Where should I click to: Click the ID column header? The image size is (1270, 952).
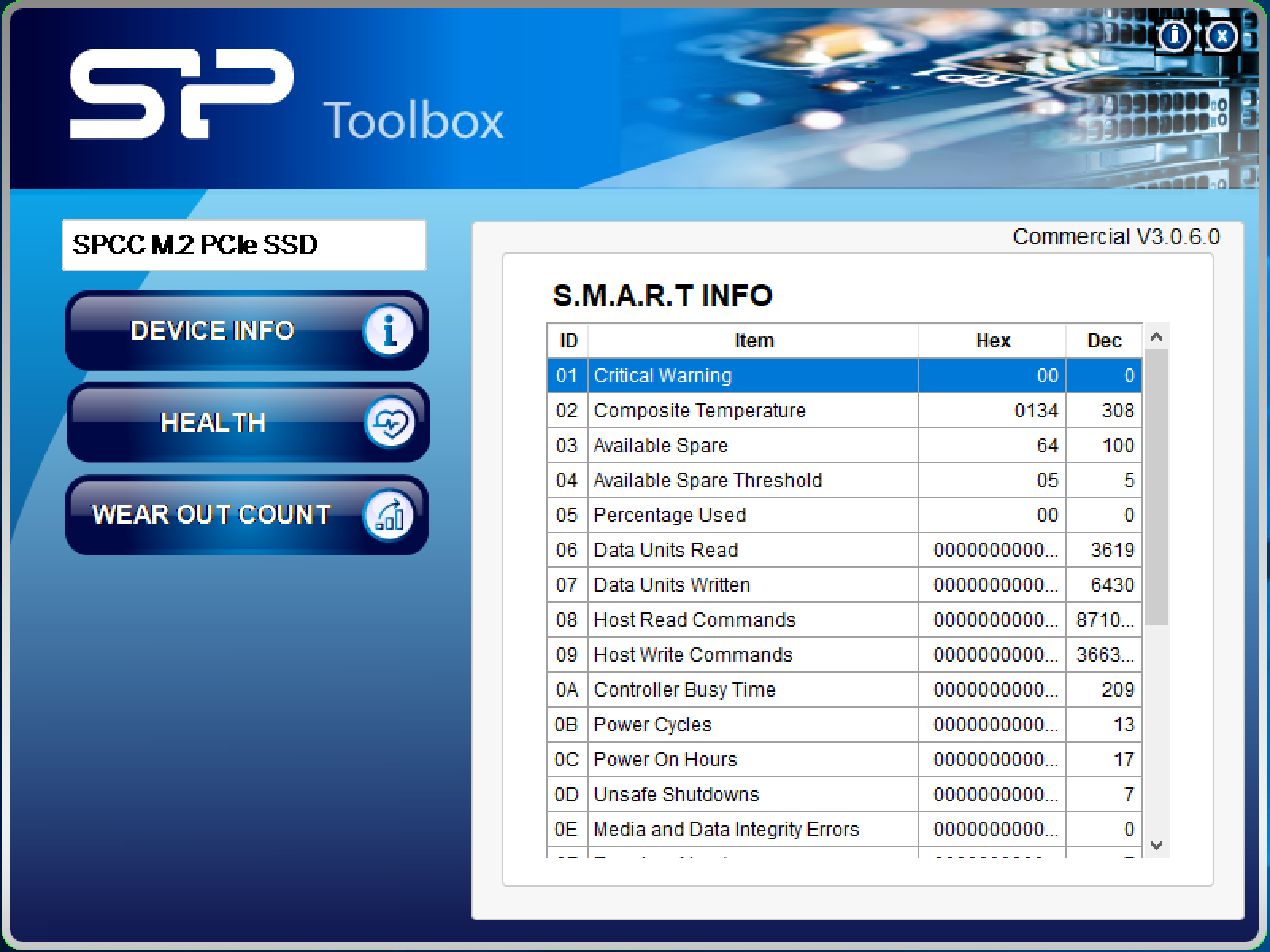point(568,341)
